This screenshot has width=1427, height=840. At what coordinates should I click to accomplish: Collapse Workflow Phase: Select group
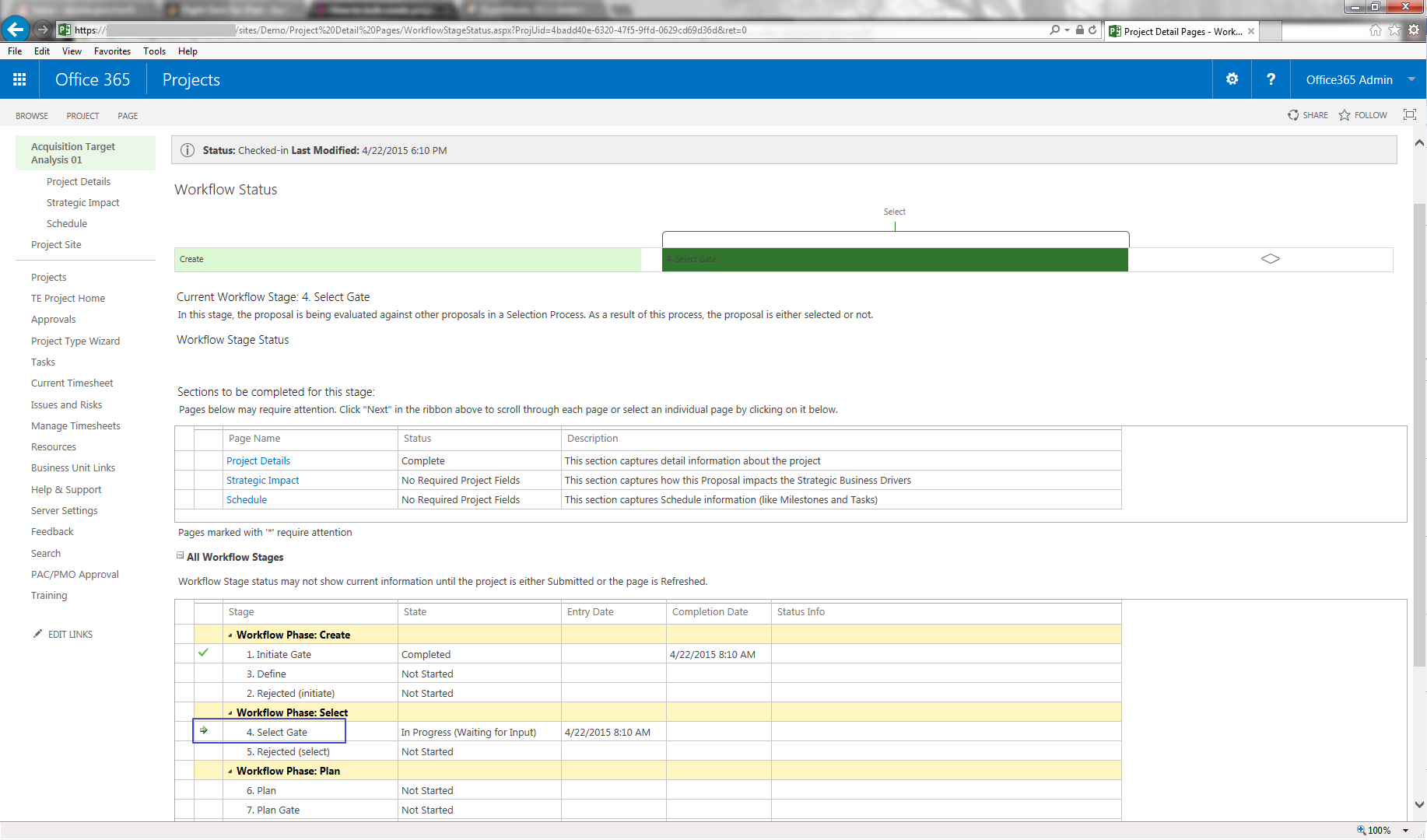(230, 713)
